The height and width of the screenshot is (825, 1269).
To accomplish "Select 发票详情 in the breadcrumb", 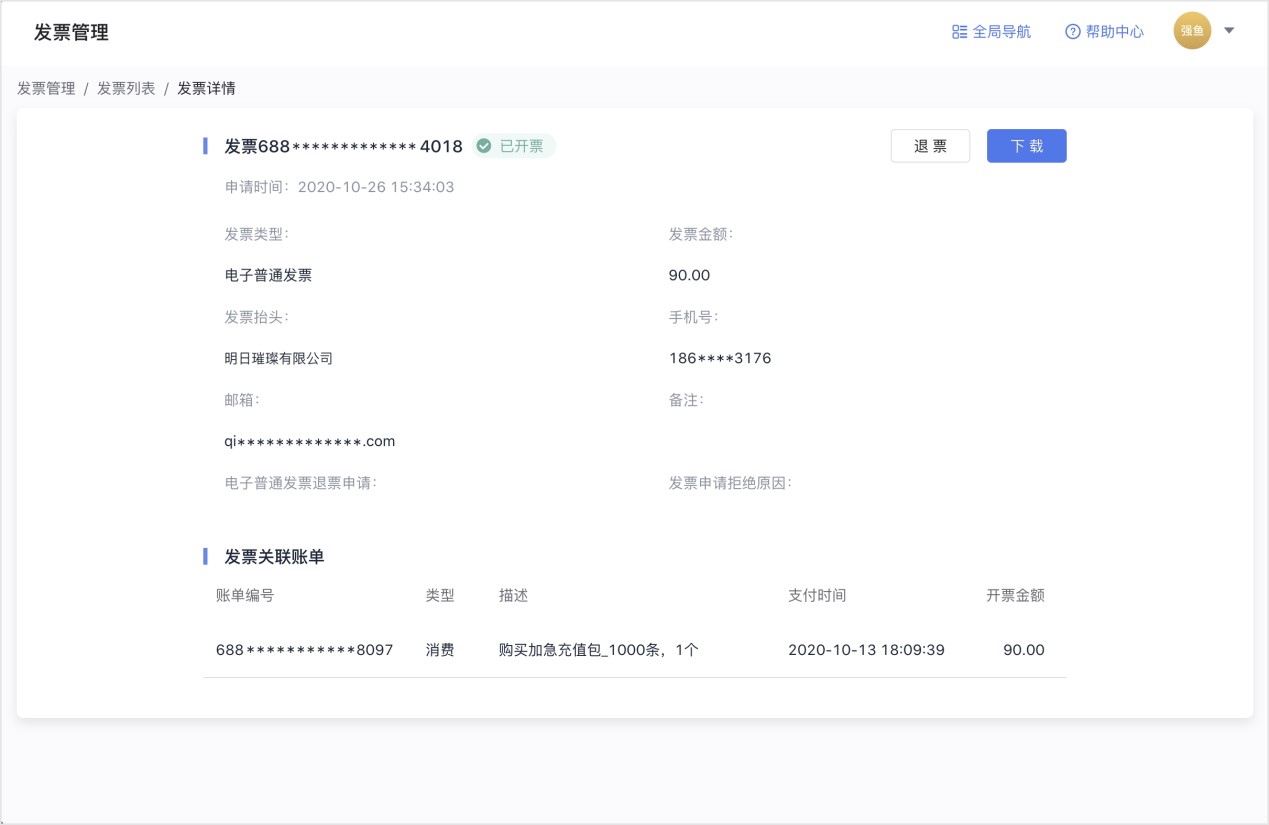I will [206, 88].
